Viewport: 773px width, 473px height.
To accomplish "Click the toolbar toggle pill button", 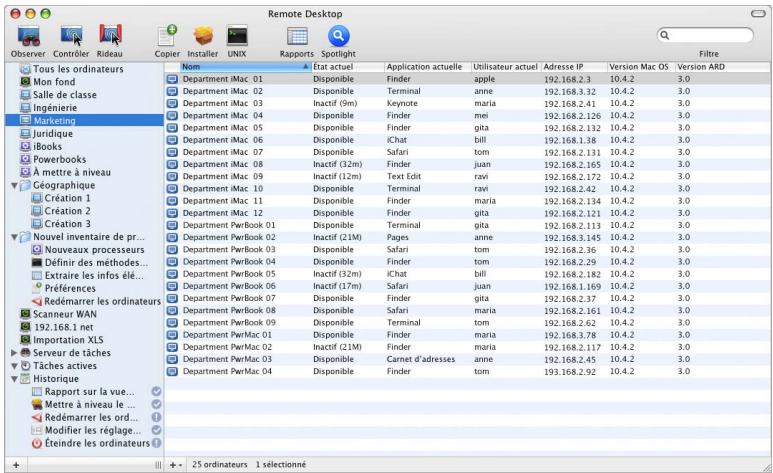I will 758,14.
